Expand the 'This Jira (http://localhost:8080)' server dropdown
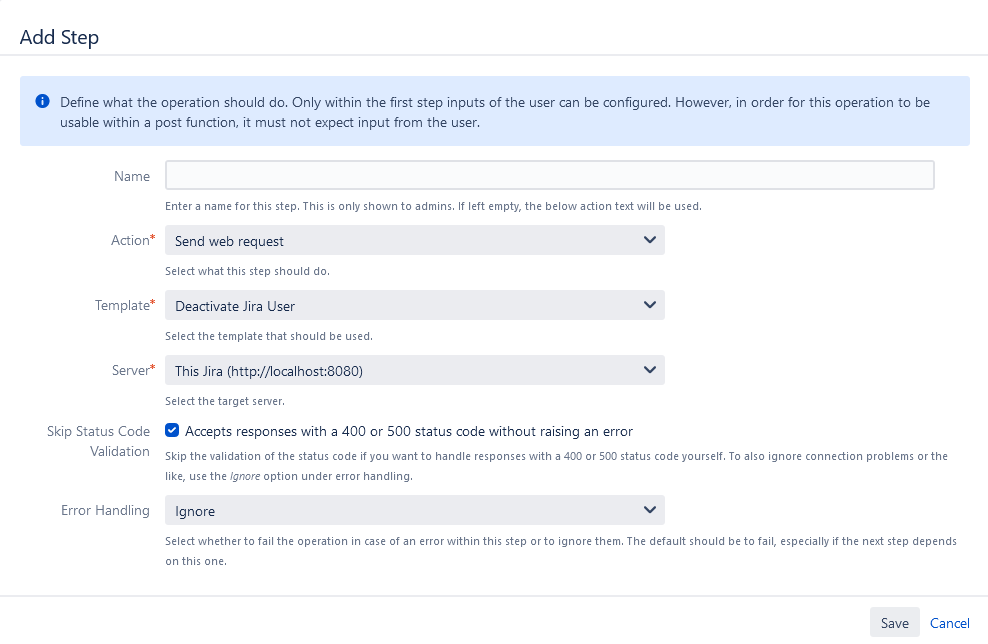The image size is (988, 644). 400,370
